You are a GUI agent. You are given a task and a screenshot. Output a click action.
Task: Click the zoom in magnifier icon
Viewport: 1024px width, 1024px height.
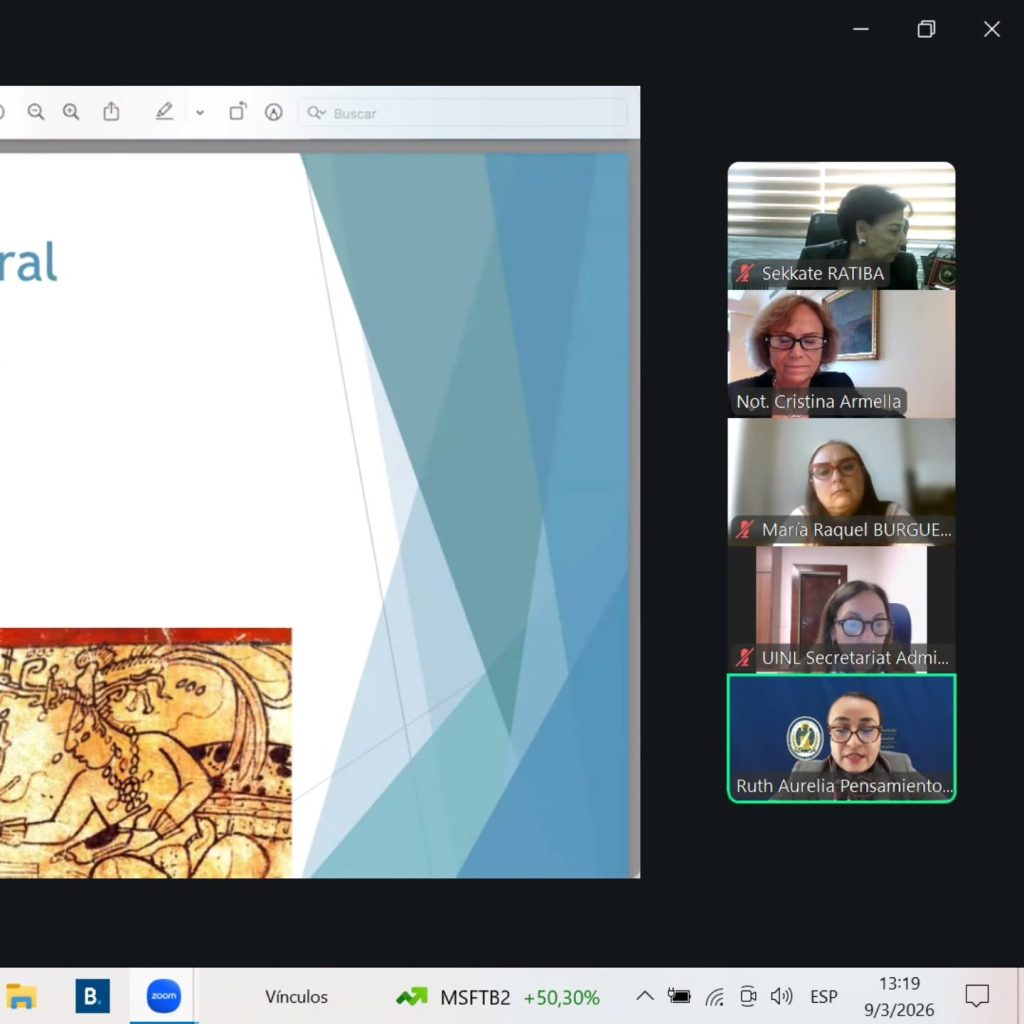(71, 112)
